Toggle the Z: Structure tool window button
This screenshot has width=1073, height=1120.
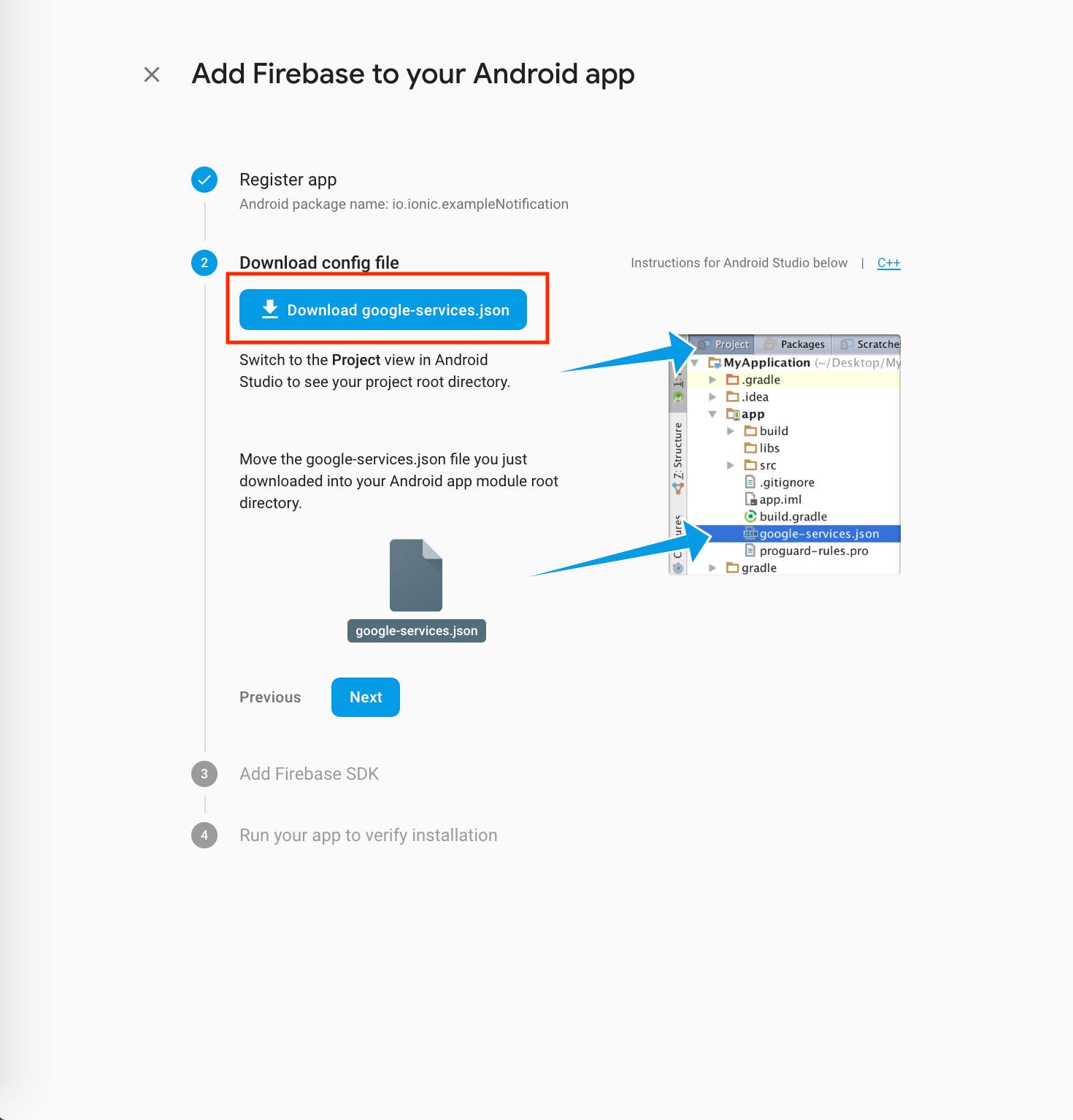click(678, 450)
